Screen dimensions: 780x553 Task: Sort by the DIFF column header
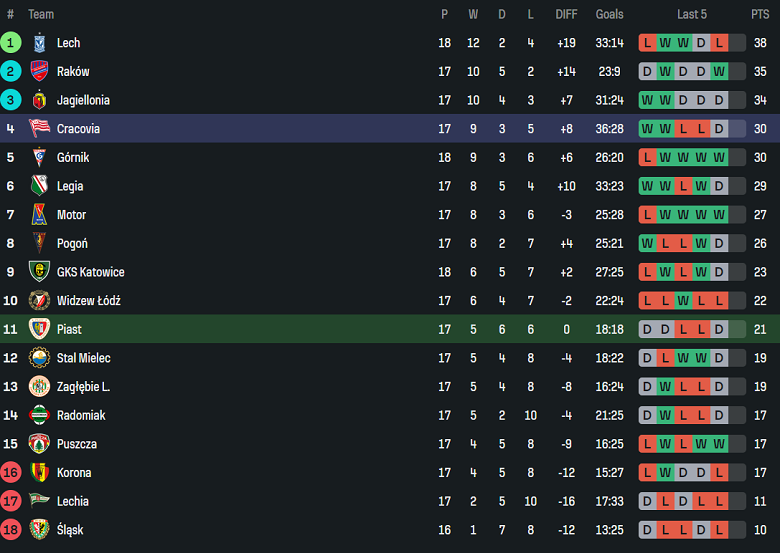click(x=567, y=14)
